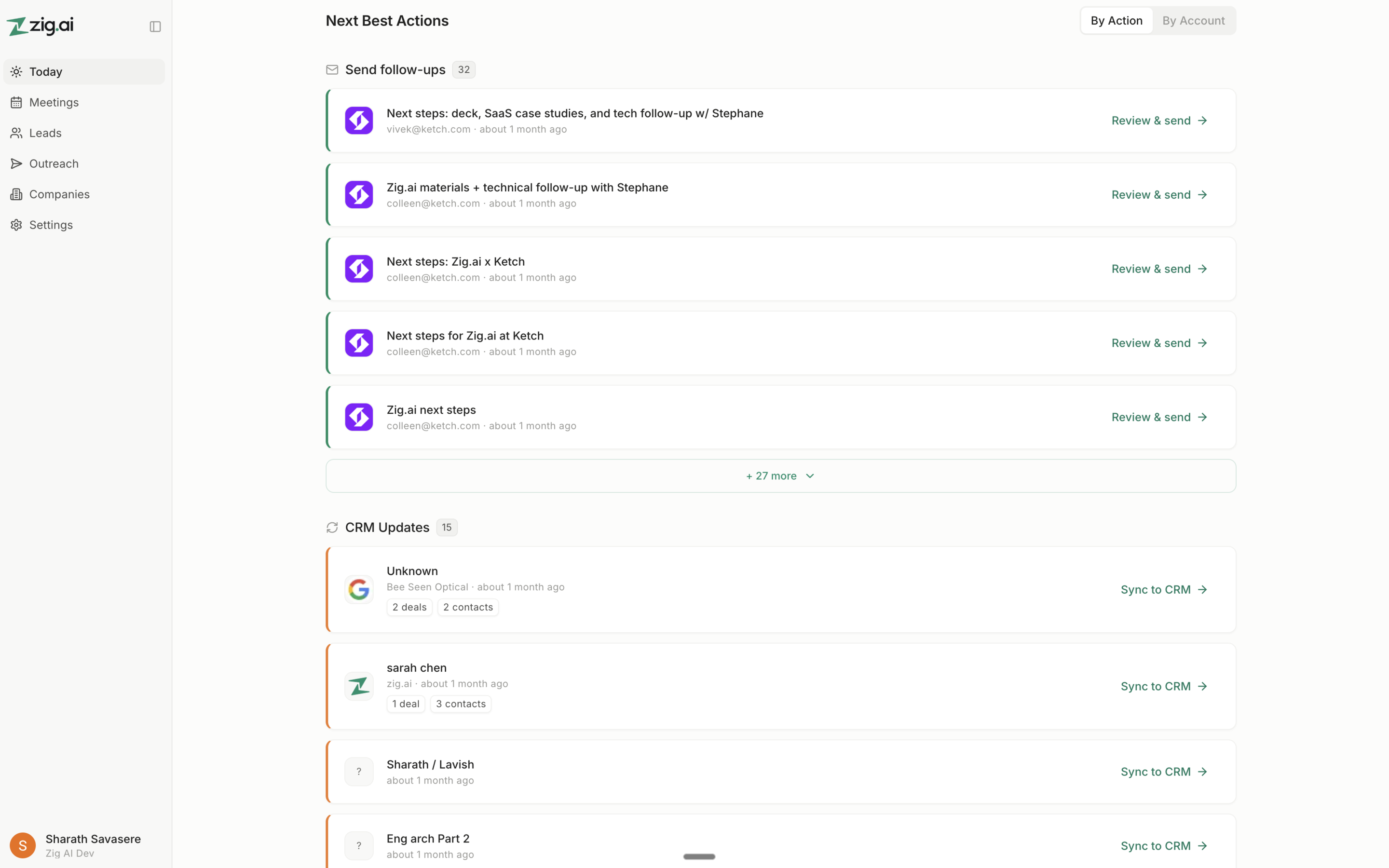Click arrow icon on Zig.ai next steps Review & send
Image resolution: width=1389 pixels, height=868 pixels.
[1202, 417]
